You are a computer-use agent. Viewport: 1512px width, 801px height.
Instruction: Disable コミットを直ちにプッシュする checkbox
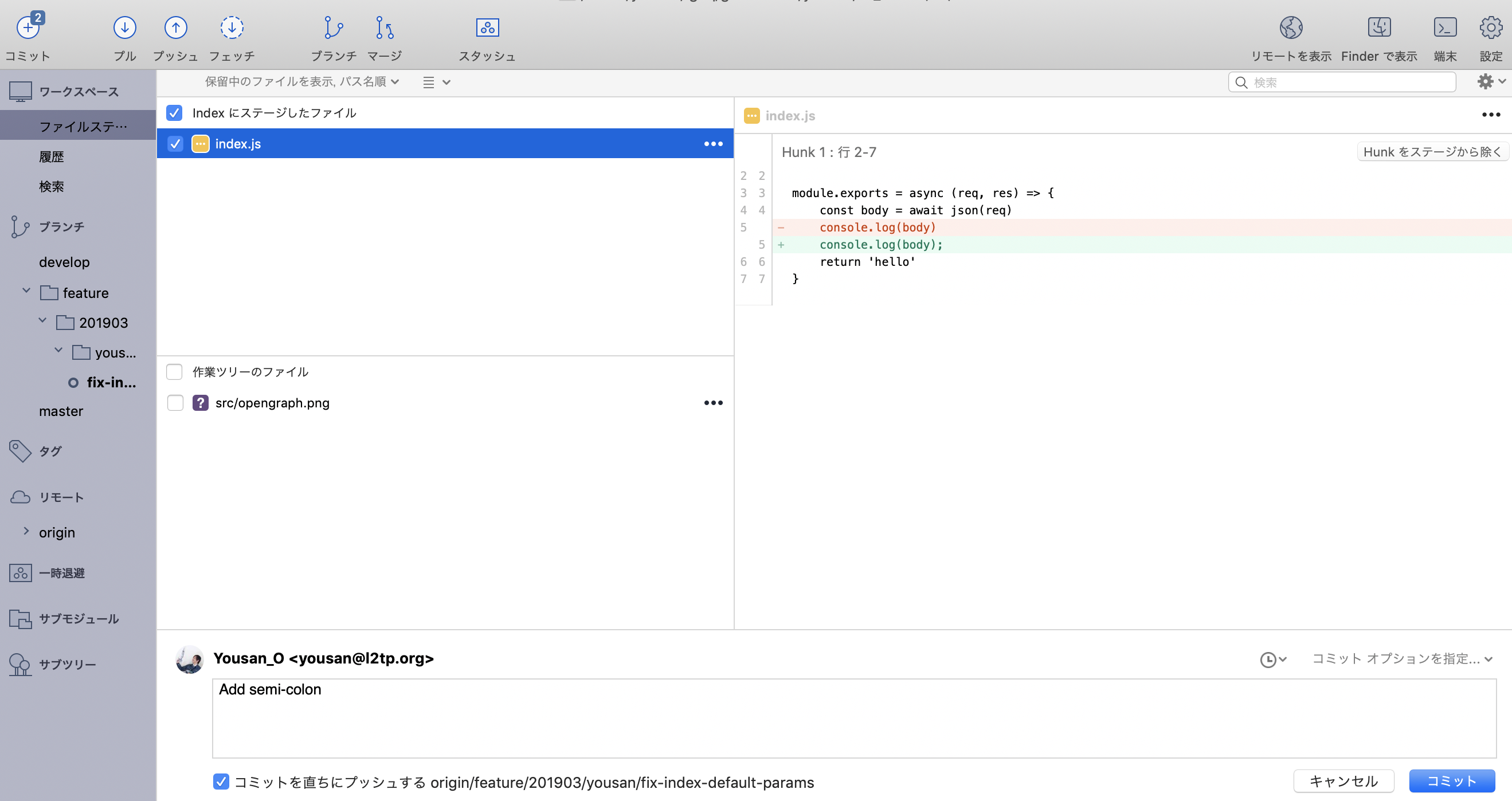[x=221, y=782]
